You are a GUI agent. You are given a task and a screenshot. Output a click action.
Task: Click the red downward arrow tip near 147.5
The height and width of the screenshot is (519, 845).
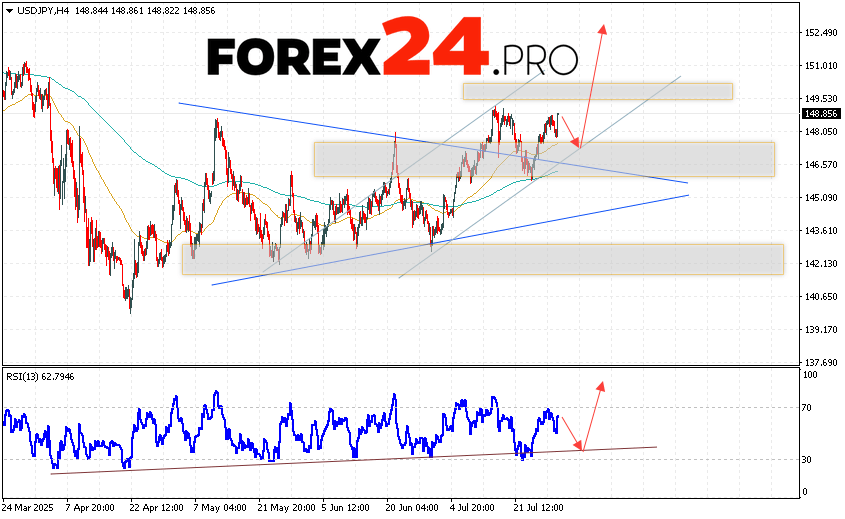(577, 143)
